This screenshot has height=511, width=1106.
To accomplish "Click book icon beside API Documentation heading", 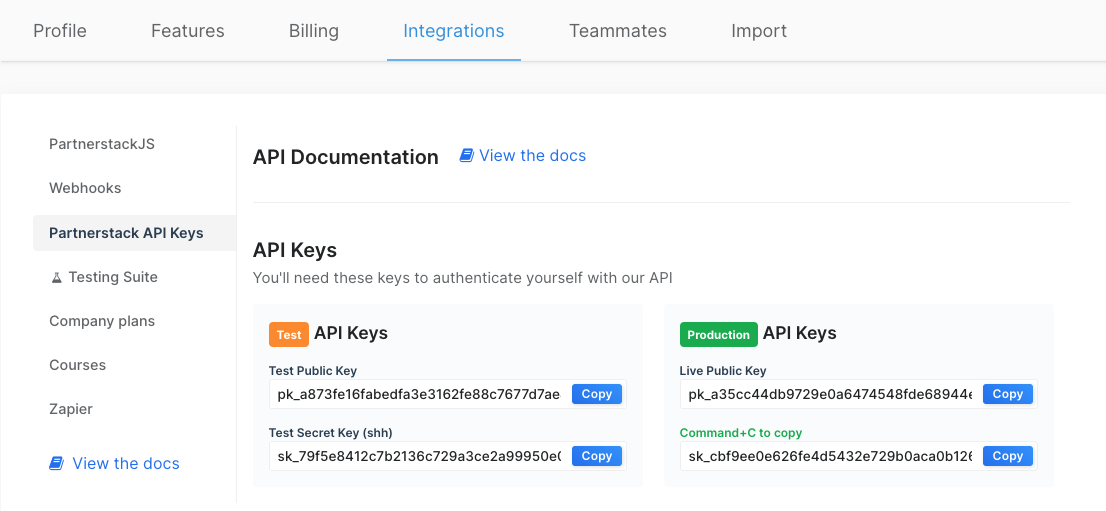I will click(466, 155).
